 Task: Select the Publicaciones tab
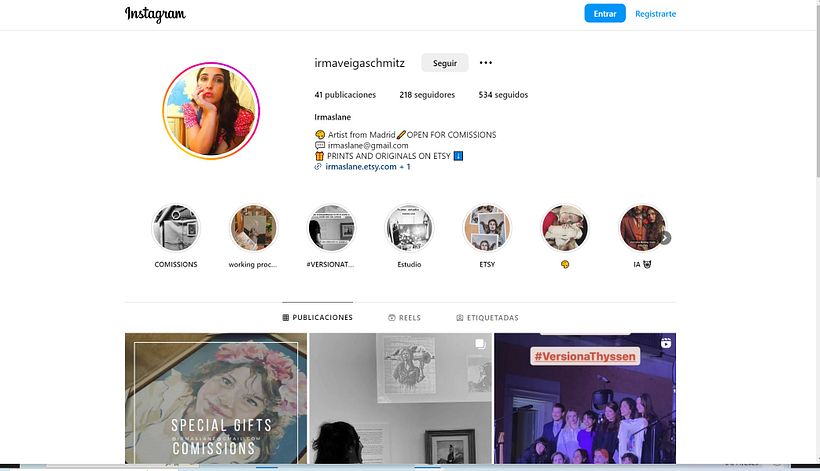point(317,317)
